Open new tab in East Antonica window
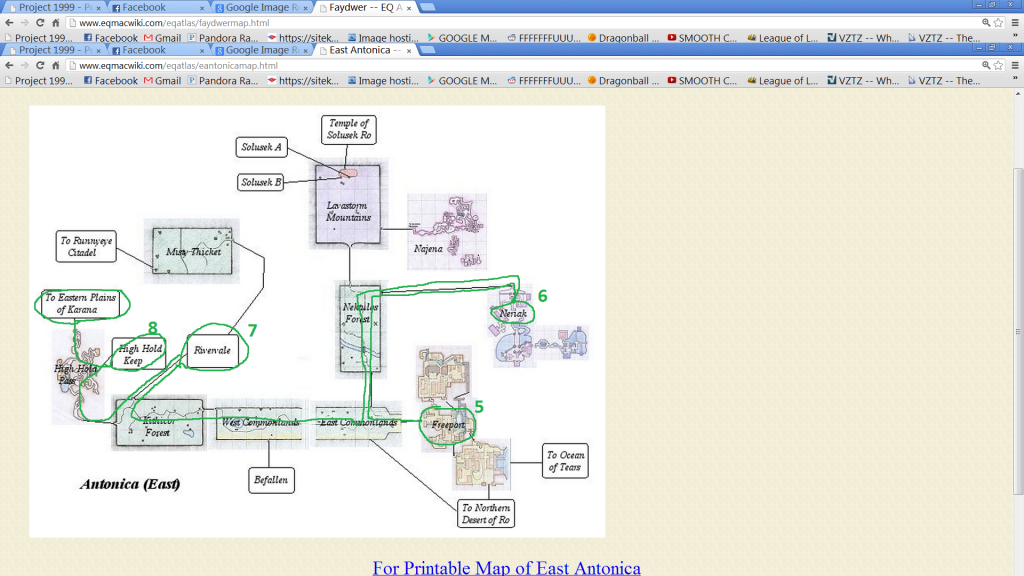 [x=428, y=50]
